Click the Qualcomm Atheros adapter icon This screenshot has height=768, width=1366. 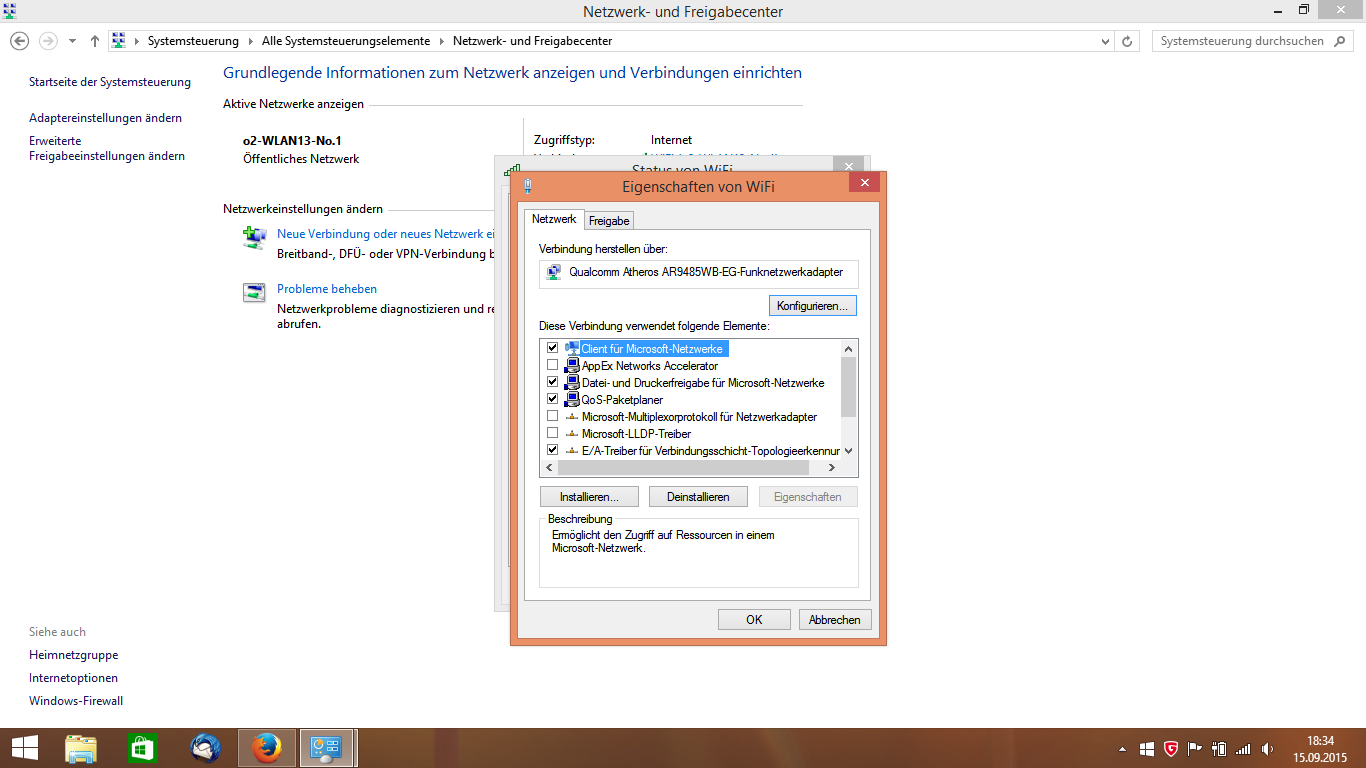[554, 272]
